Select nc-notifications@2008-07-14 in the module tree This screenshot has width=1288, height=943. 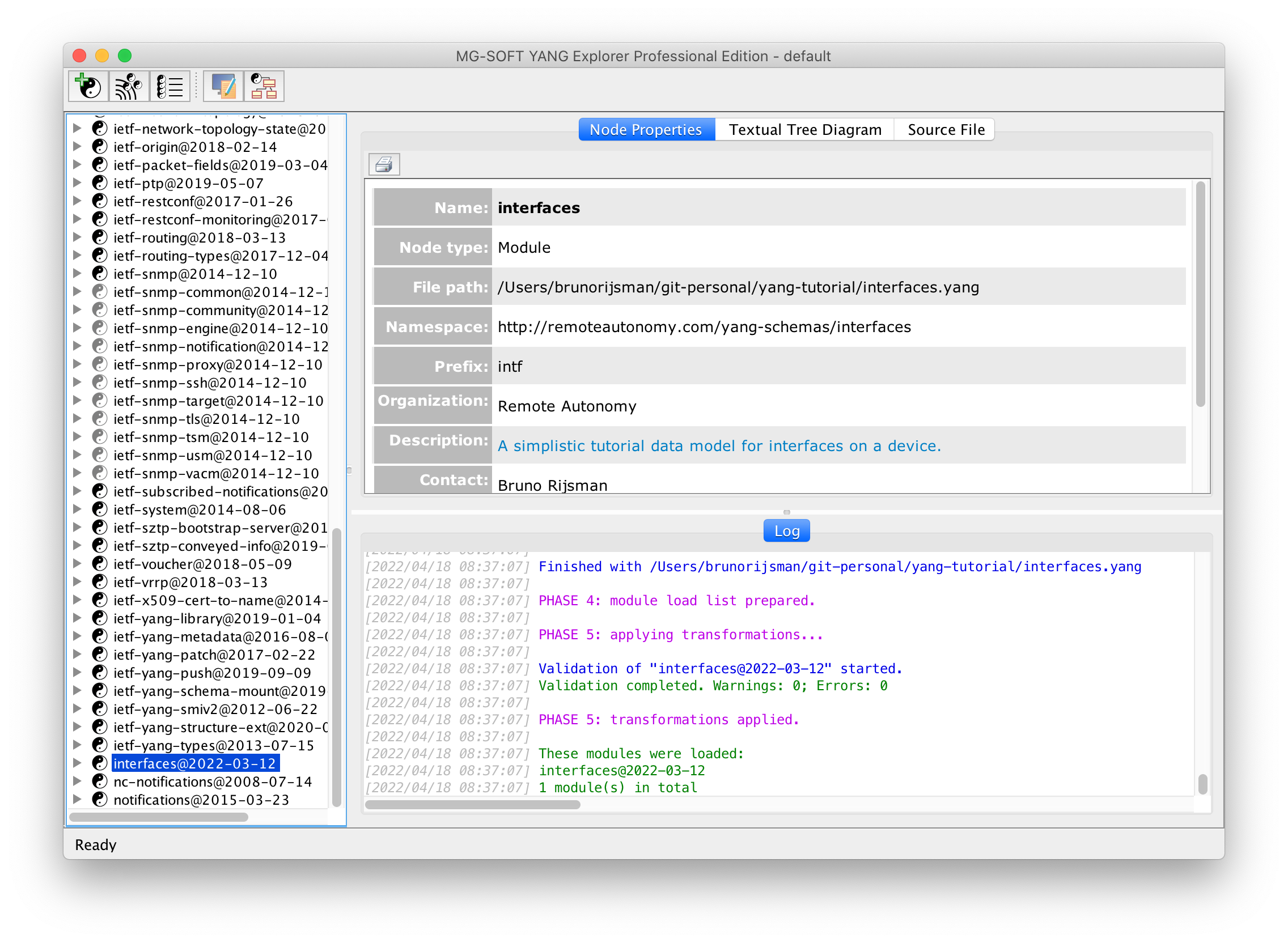[213, 781]
